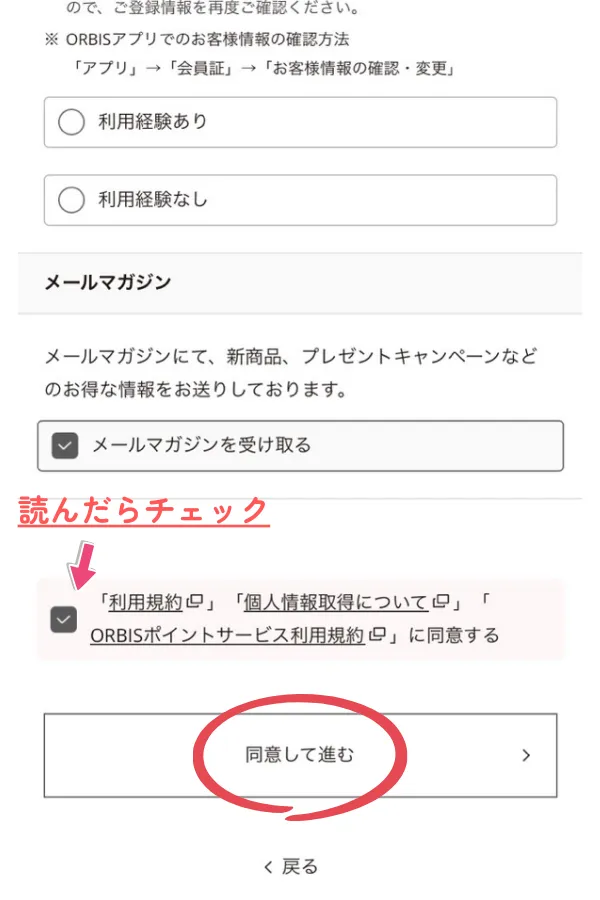Toggle the terms agreement checkbox
This screenshot has width=600, height=900.
click(64, 620)
